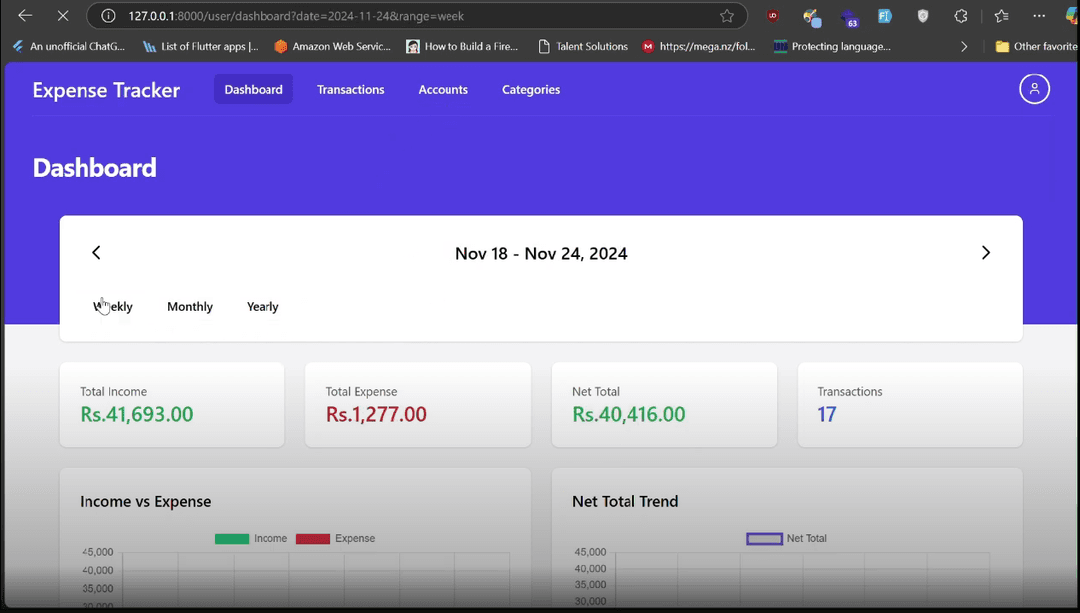
Task: Bookmark this page with the star icon
Action: point(727,16)
